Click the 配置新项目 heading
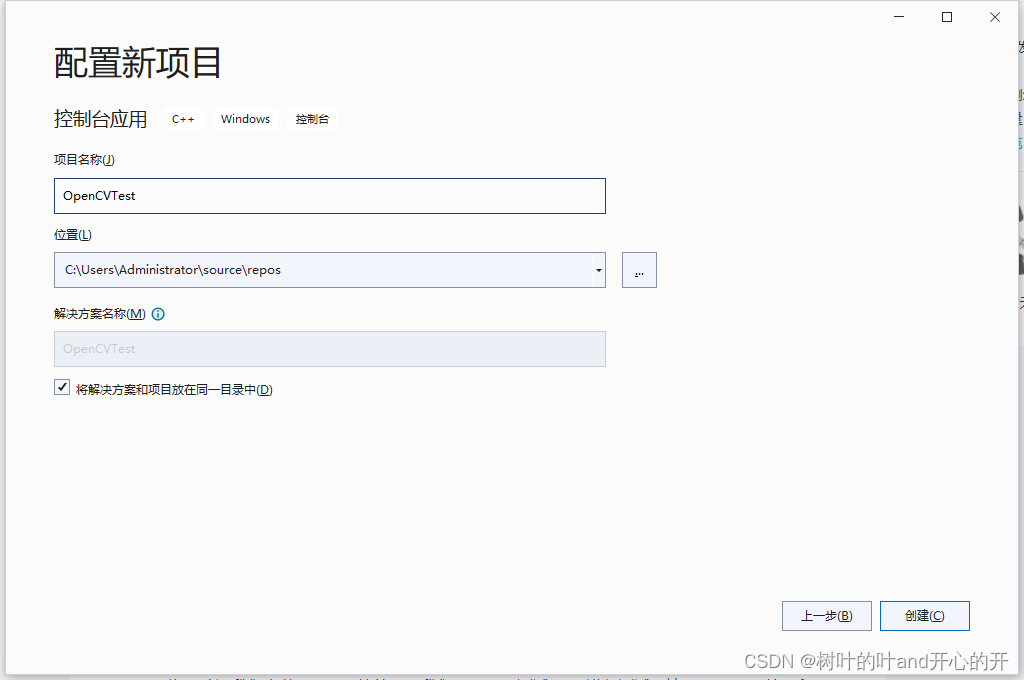Image resolution: width=1024 pixels, height=680 pixels. (x=137, y=63)
